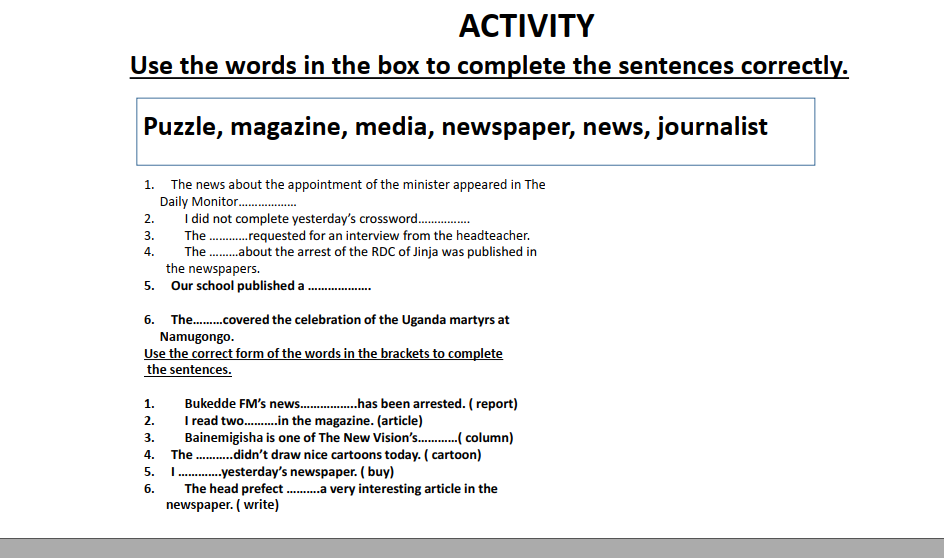The width and height of the screenshot is (944, 558).
Task: Click the blank after 'The New Vision's'
Action: tap(436, 438)
